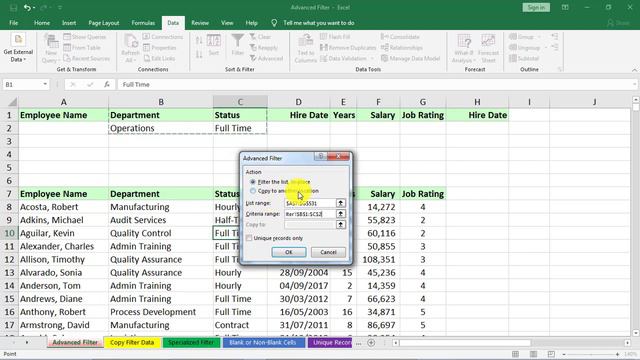Image resolution: width=640 pixels, height=360 pixels.
Task: Click the Reapply filter icon
Action: point(253,48)
